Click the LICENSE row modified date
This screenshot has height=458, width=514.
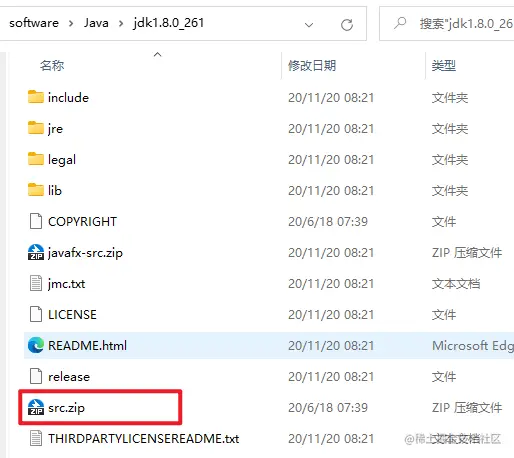pos(331,315)
